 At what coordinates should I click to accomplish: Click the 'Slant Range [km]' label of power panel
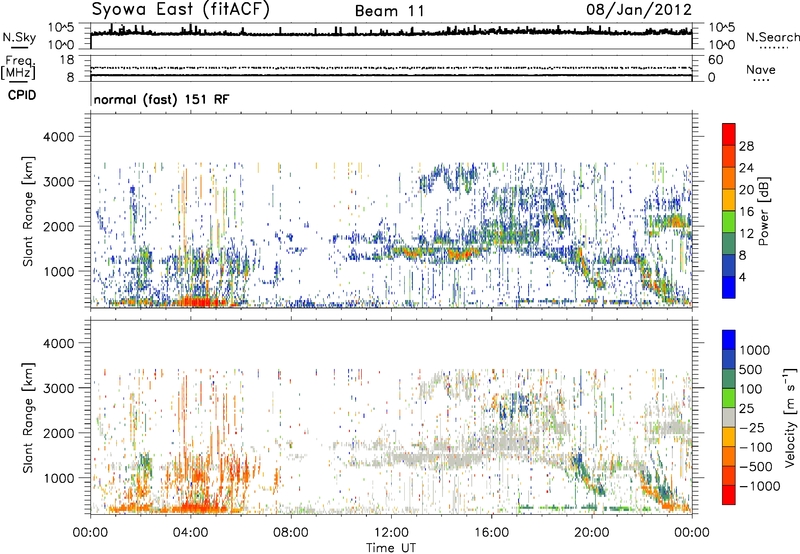[x=28, y=211]
